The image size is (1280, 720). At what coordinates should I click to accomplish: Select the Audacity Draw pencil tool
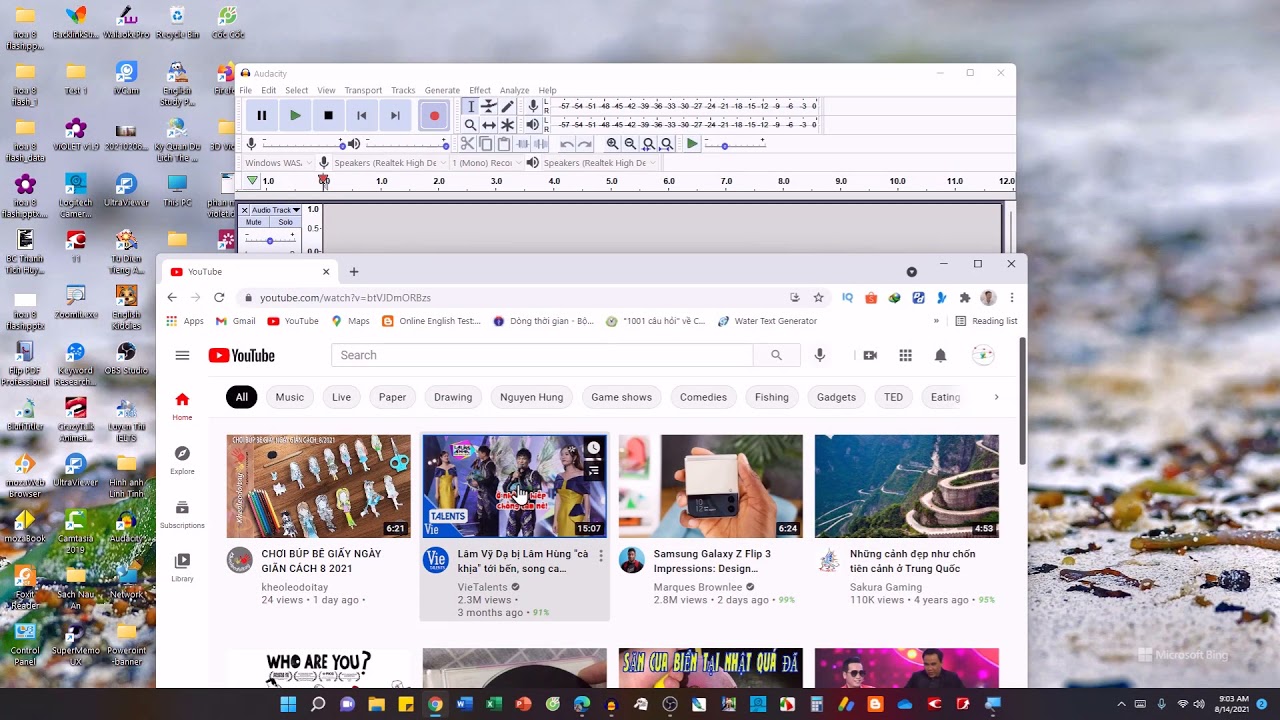pyautogui.click(x=507, y=106)
